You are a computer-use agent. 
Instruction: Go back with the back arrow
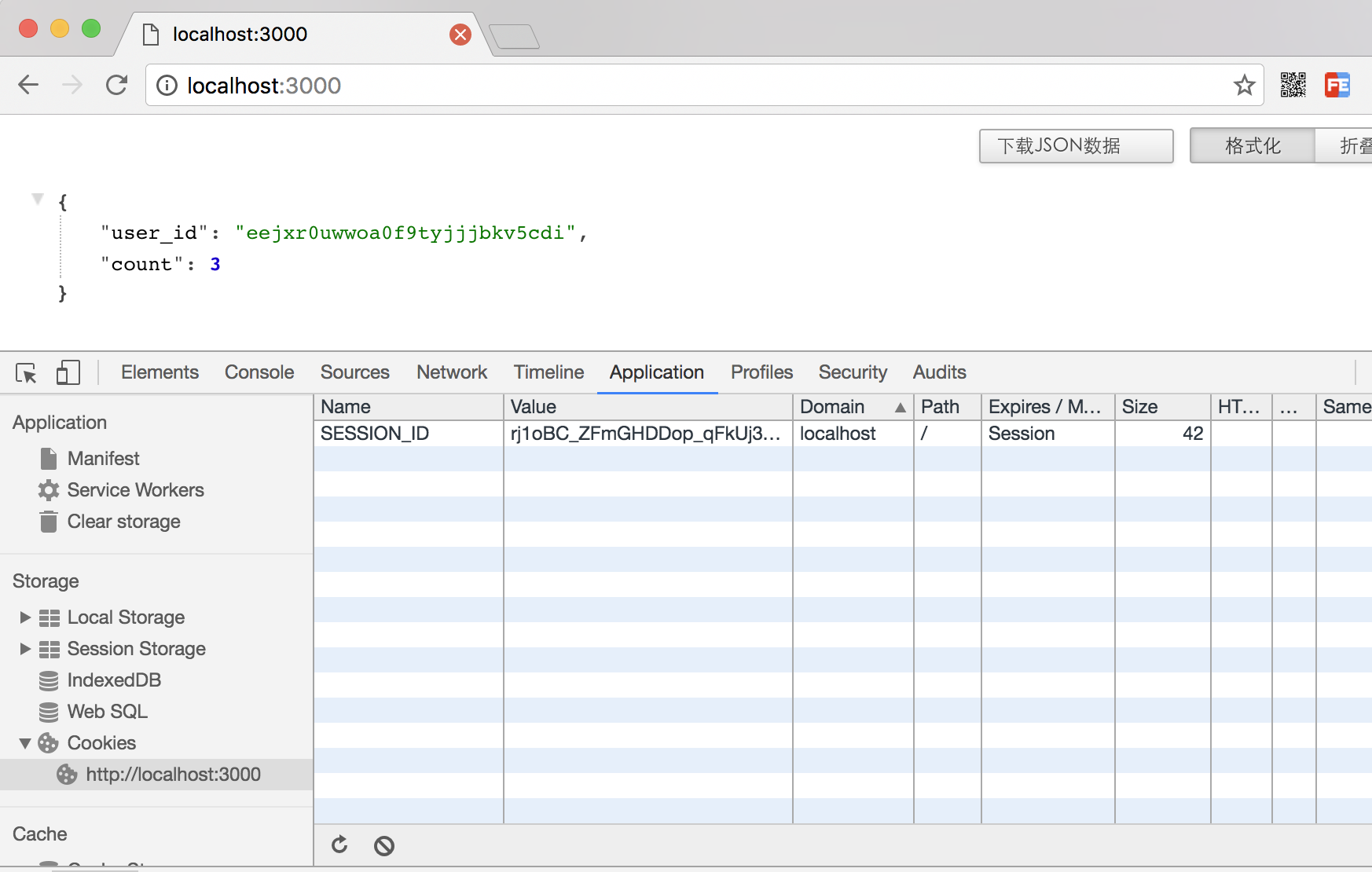pos(28,85)
